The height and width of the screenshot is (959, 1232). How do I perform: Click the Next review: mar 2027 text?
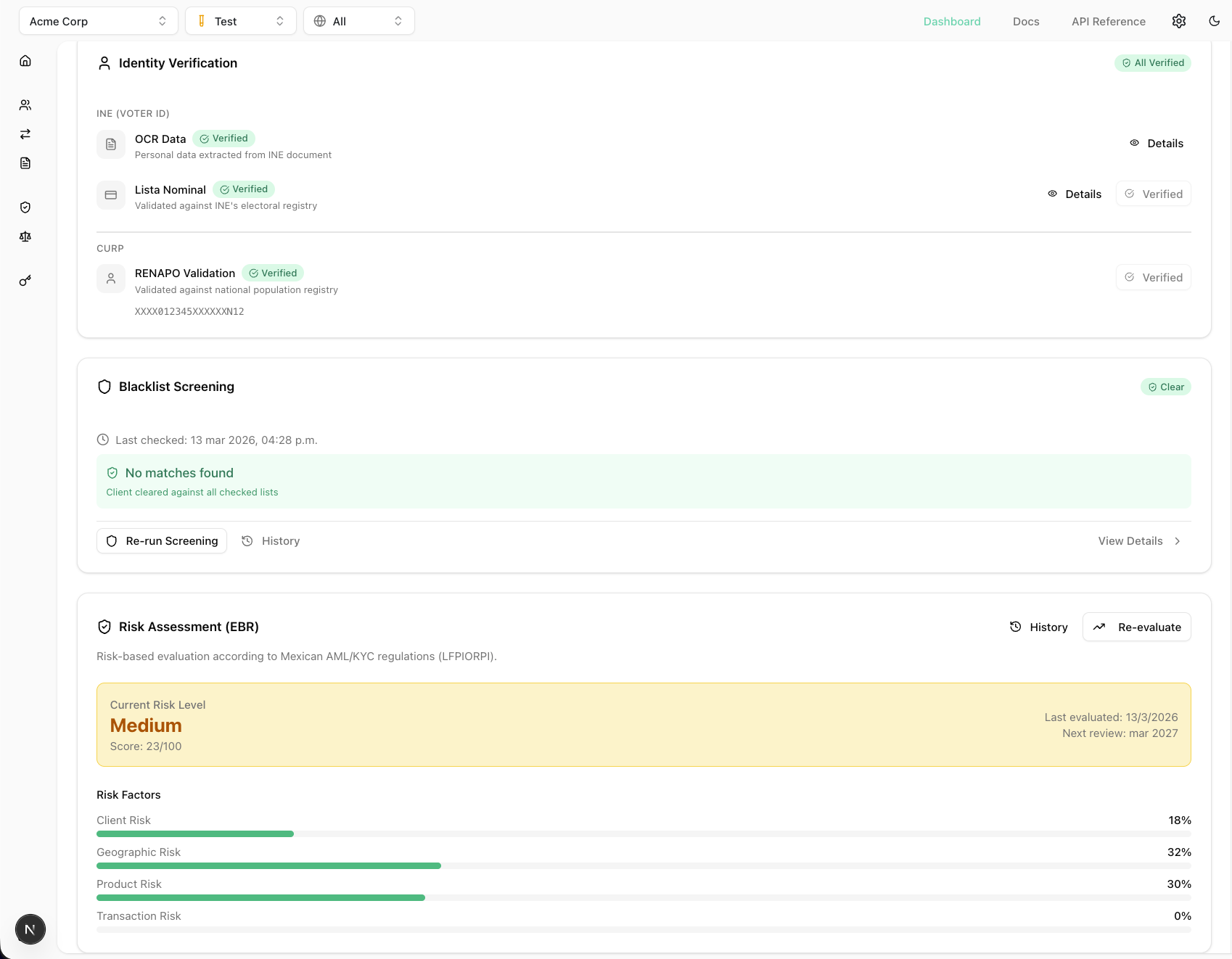click(x=1120, y=733)
